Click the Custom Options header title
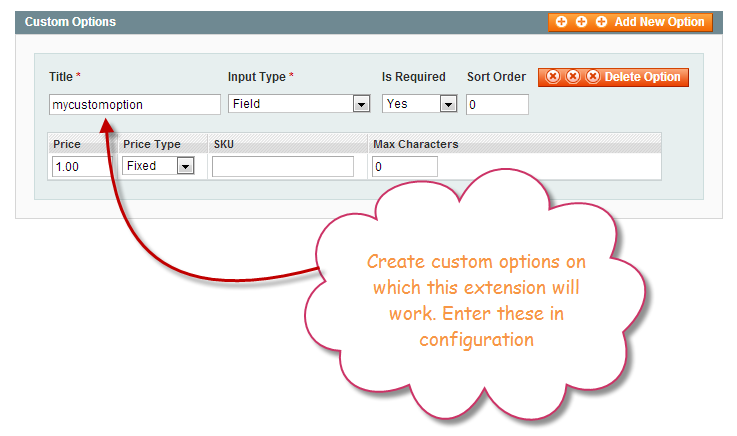Screen dimensions: 737x436 pyautogui.click(x=70, y=22)
